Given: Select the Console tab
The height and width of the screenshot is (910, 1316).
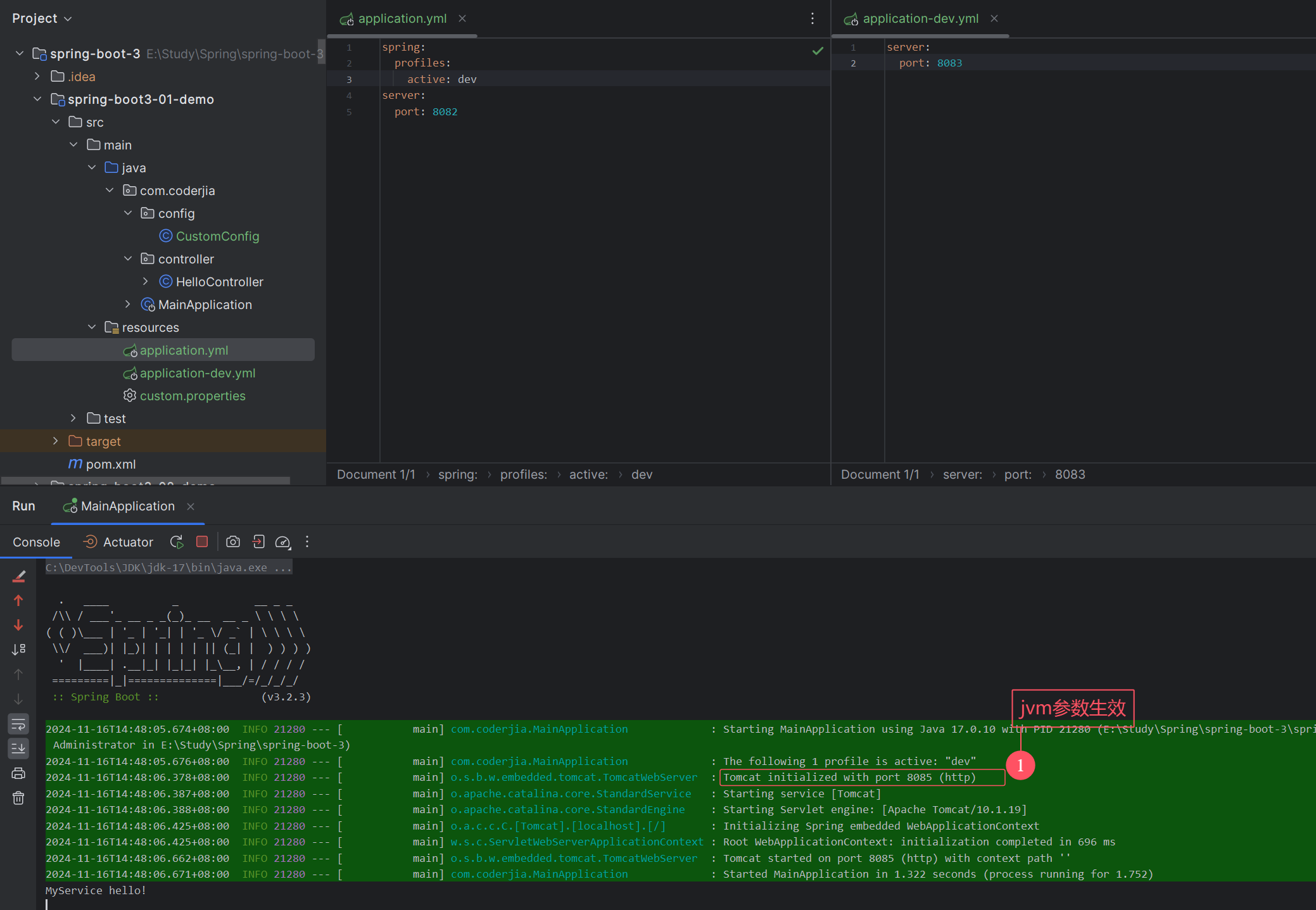Looking at the screenshot, I should click(36, 542).
